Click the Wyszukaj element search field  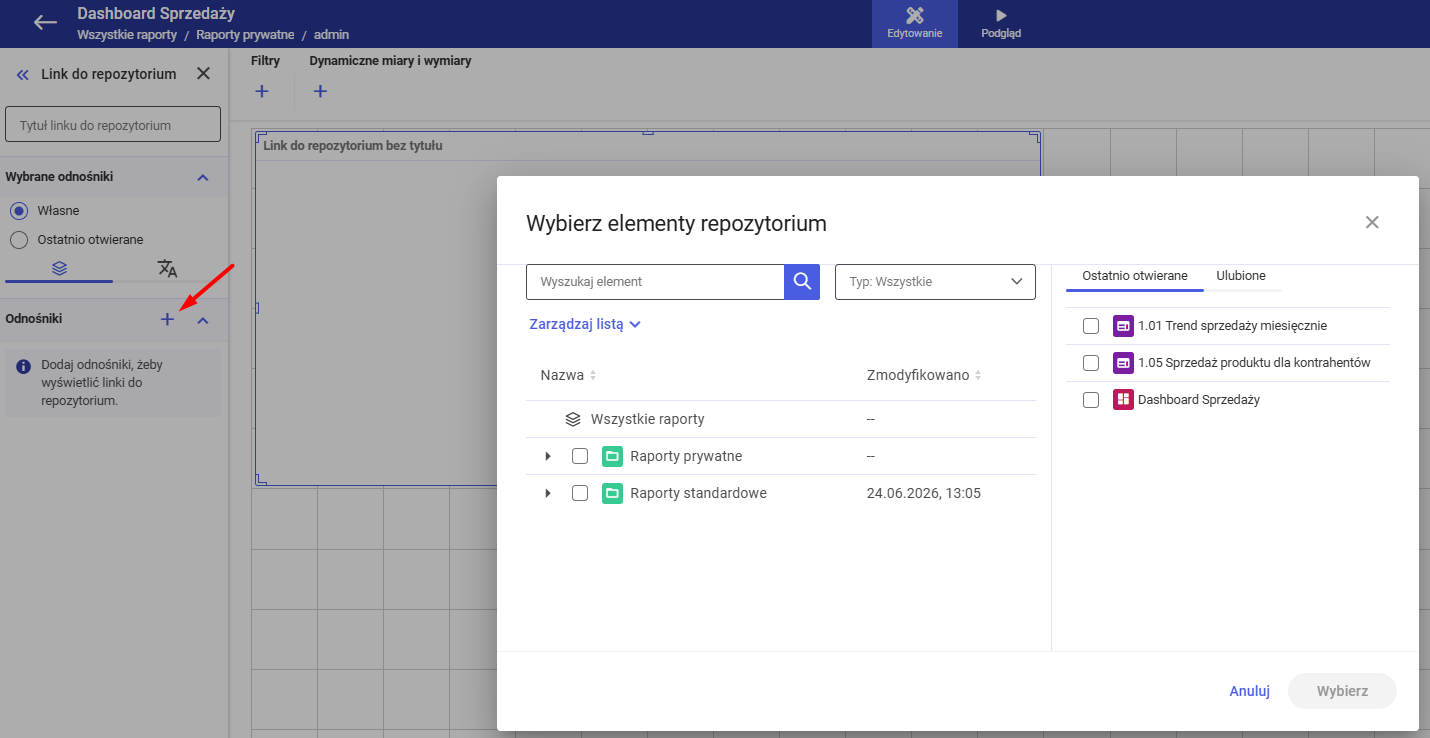[x=655, y=282]
